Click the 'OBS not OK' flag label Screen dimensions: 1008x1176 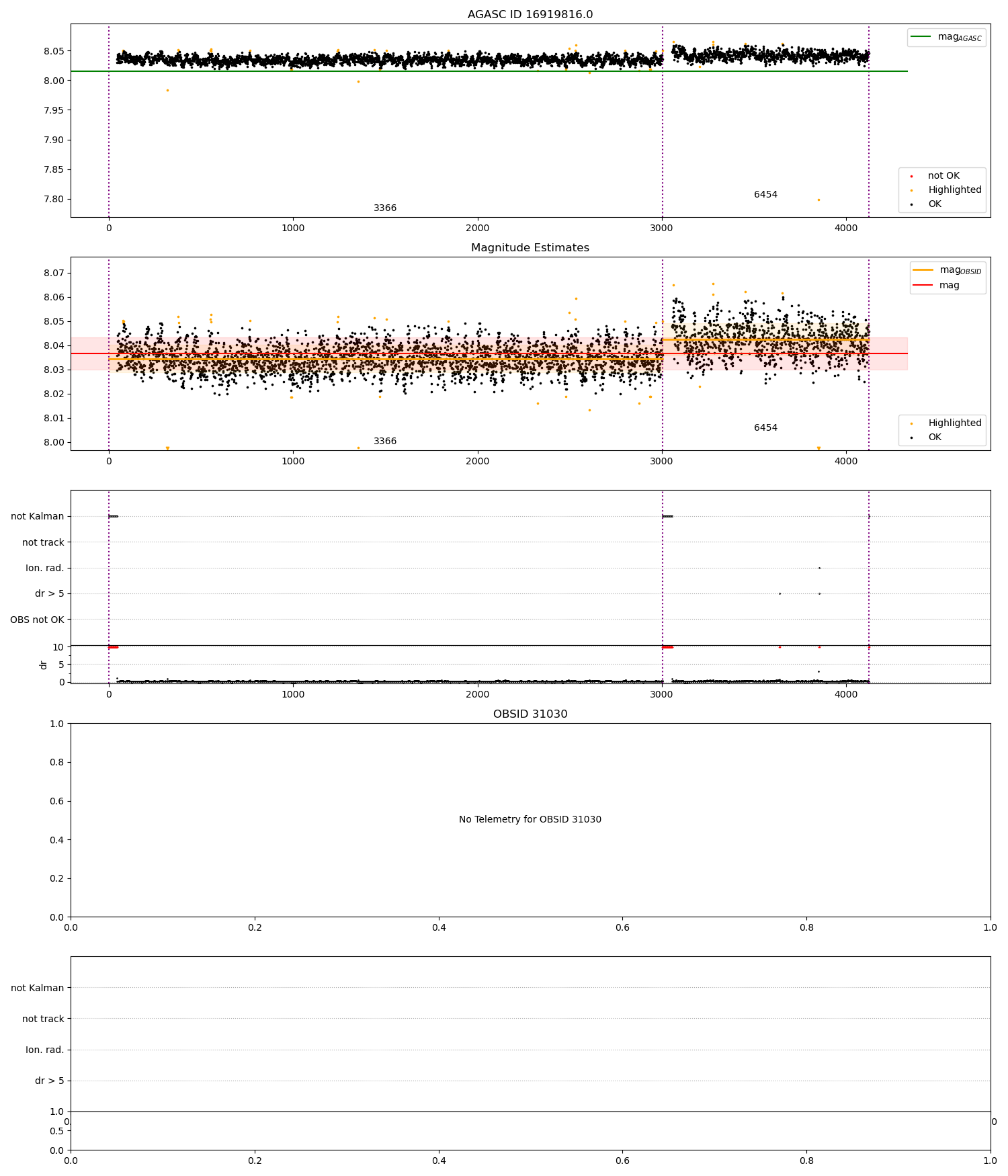click(37, 620)
